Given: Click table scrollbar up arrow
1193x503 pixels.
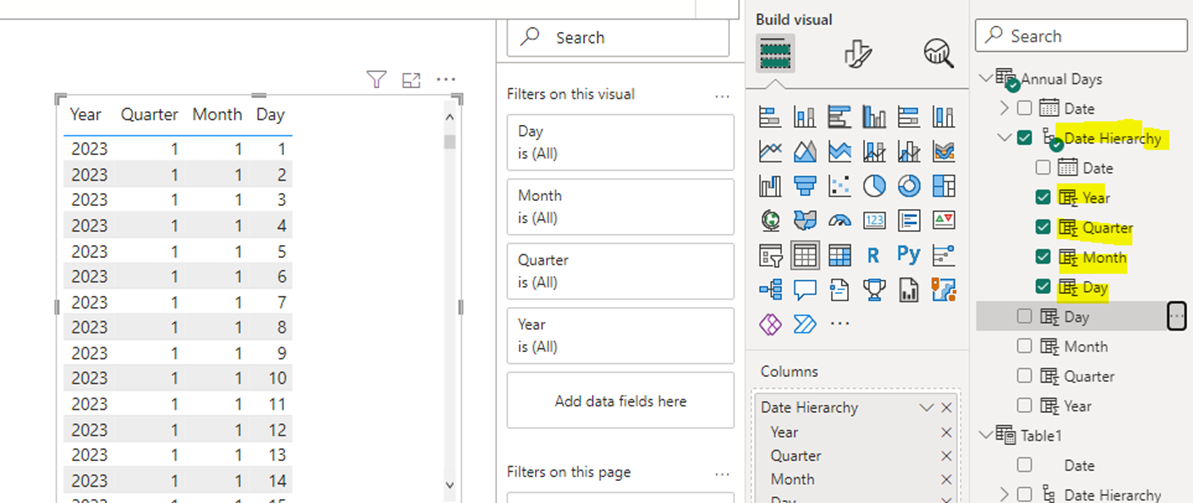Looking at the screenshot, I should click(449, 117).
